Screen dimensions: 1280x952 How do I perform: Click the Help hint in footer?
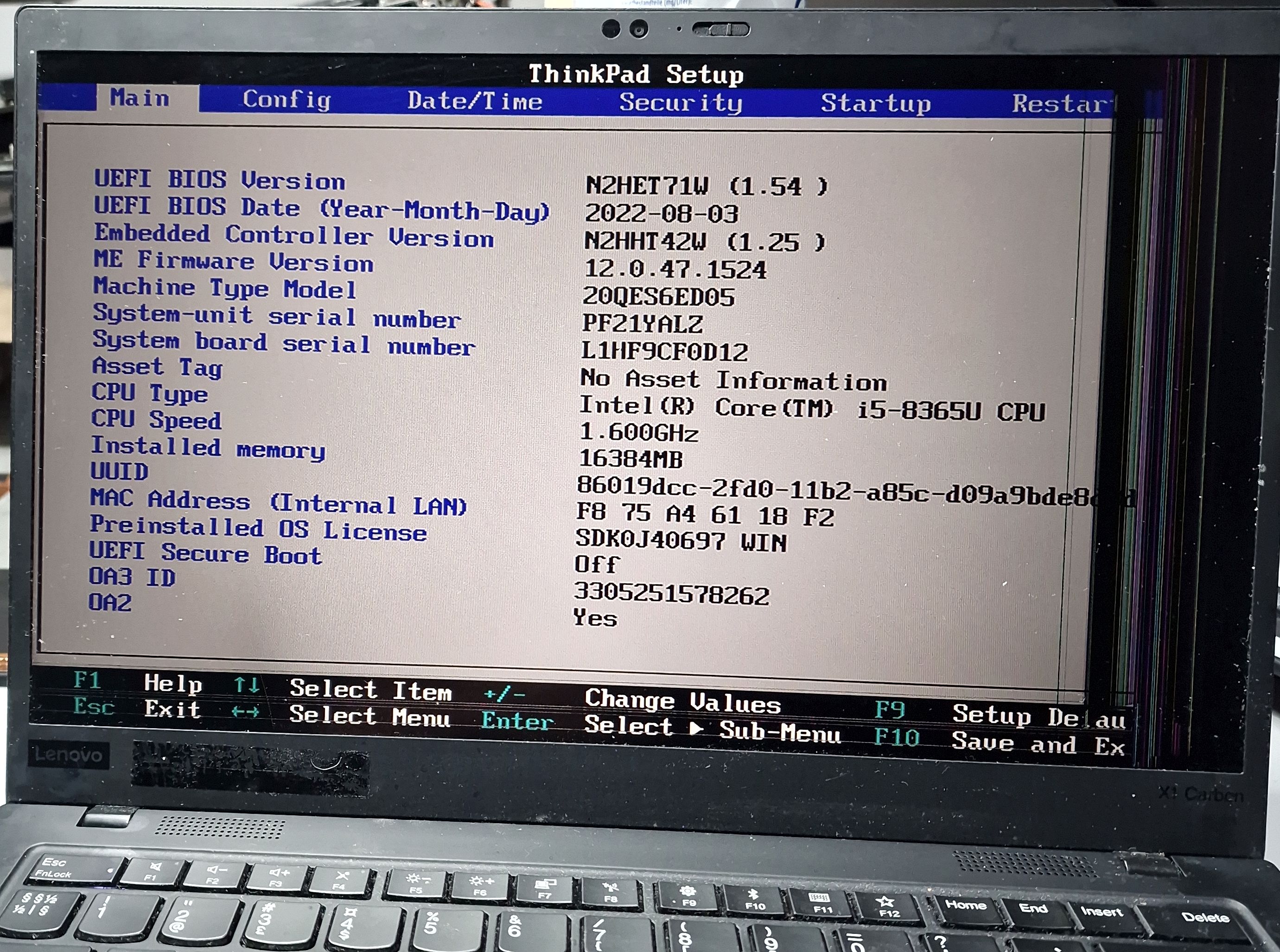click(173, 684)
